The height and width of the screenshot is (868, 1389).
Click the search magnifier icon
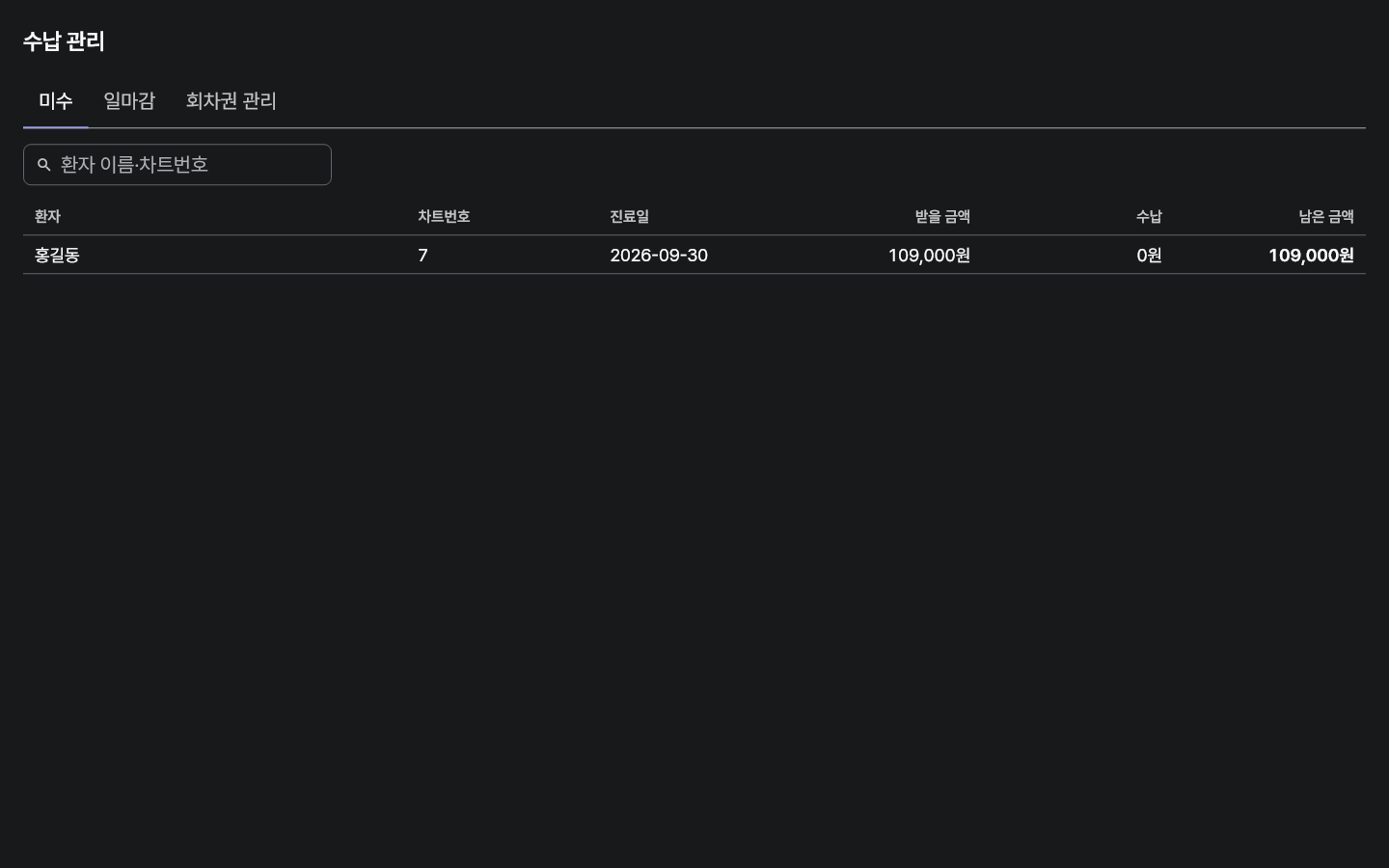tap(43, 165)
